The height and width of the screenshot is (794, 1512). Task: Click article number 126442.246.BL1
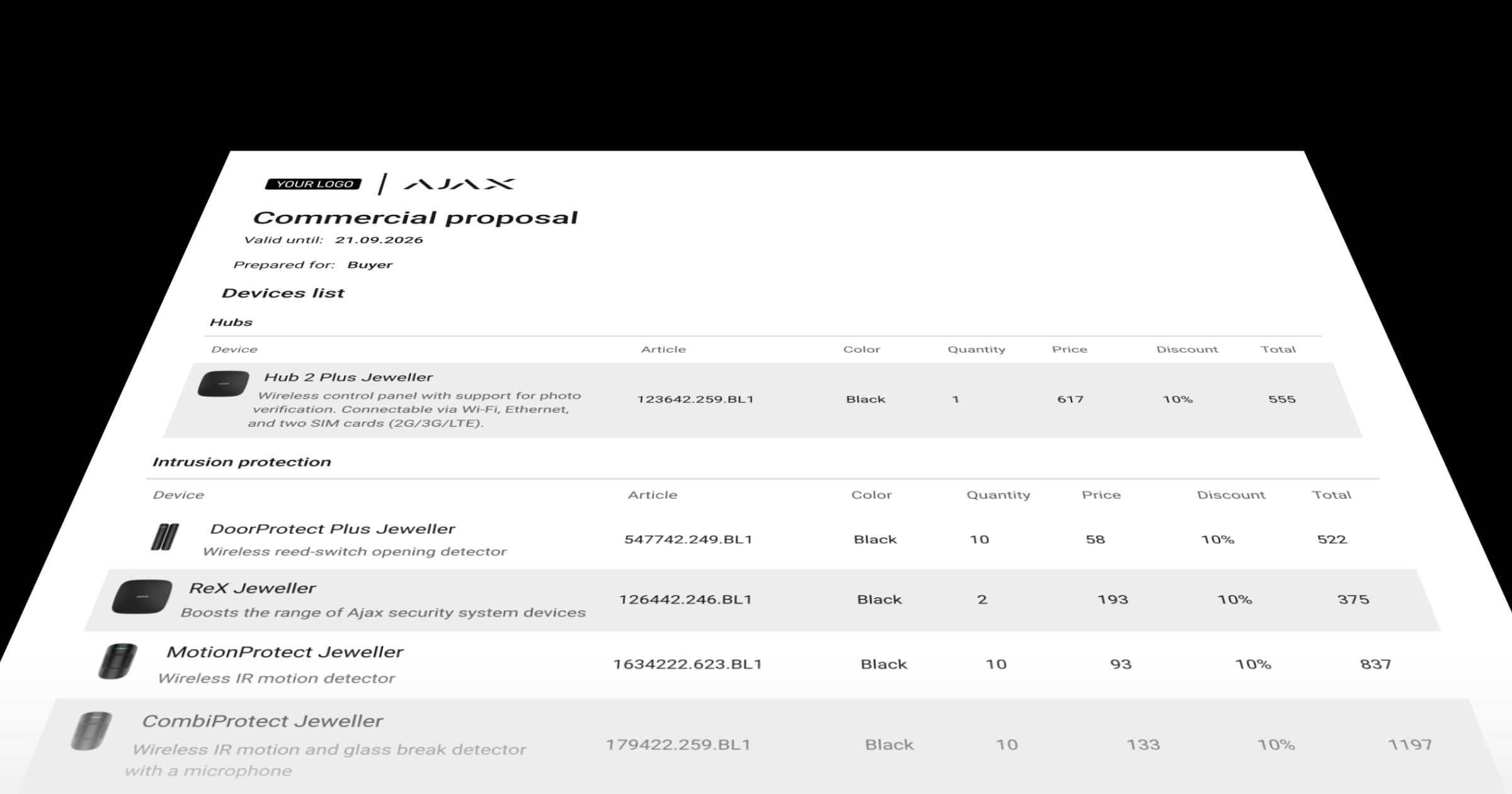click(x=685, y=599)
